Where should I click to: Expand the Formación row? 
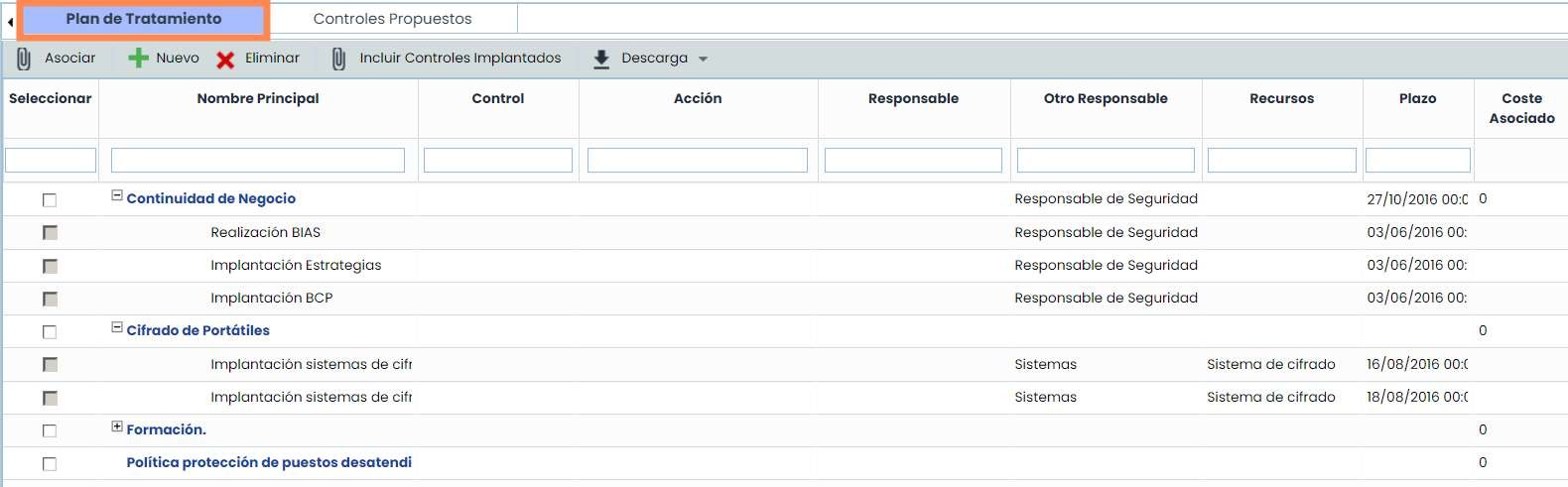(117, 426)
